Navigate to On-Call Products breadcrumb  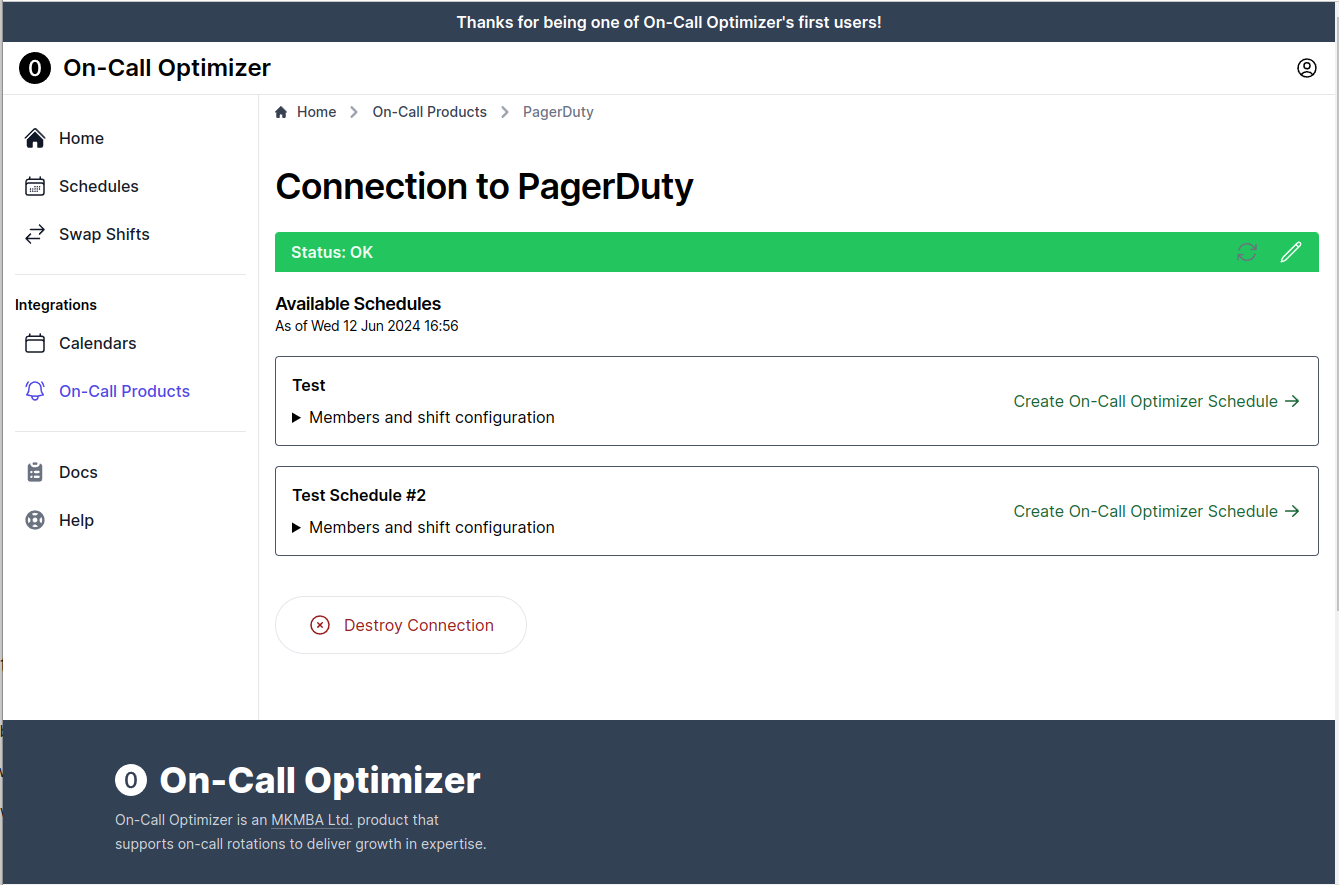coord(430,112)
